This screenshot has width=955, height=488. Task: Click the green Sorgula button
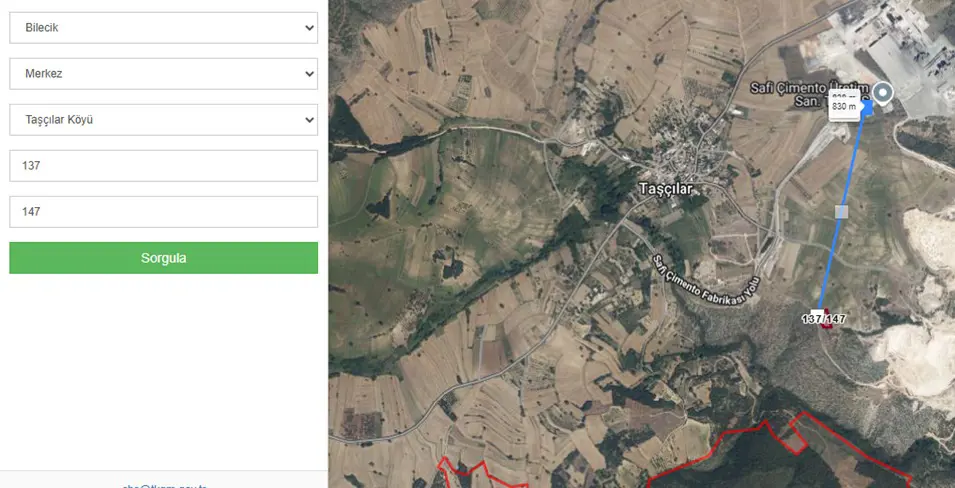163,258
